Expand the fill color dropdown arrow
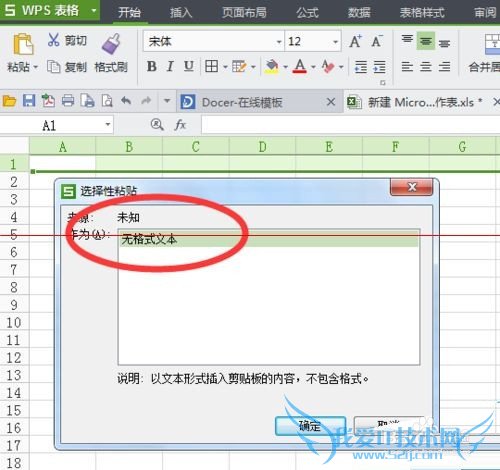The width and height of the screenshot is (500, 470). coord(286,67)
